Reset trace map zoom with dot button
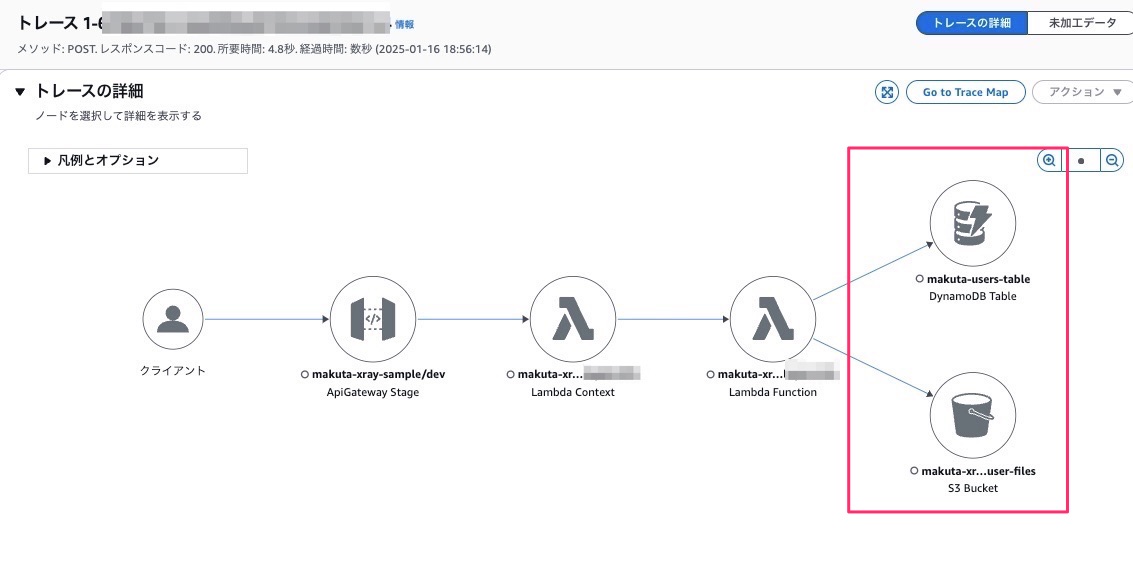This screenshot has height=570, width=1133. point(1081,160)
